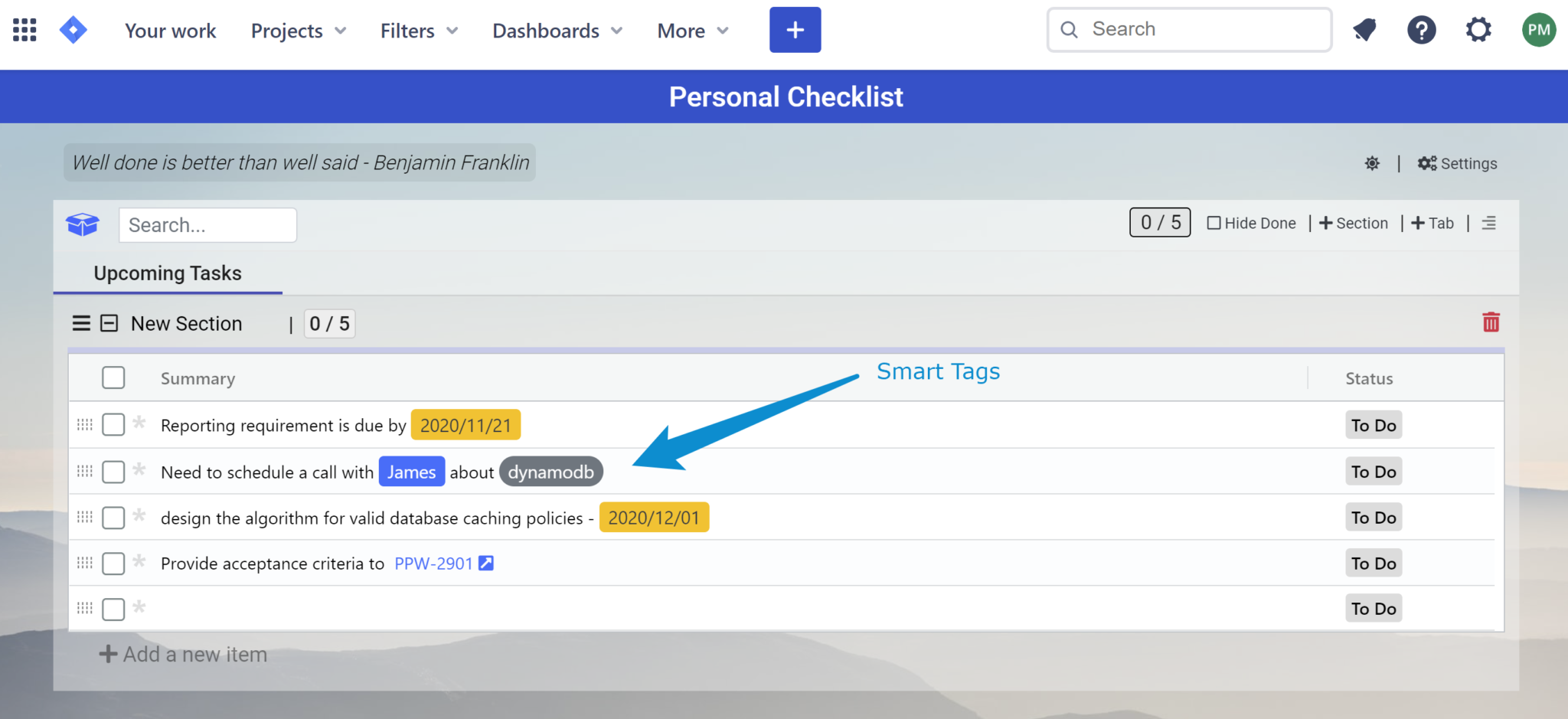Screen dimensions: 1568x719
Task: Toggle the brightness theme icon near Settings
Action: click(x=1372, y=163)
